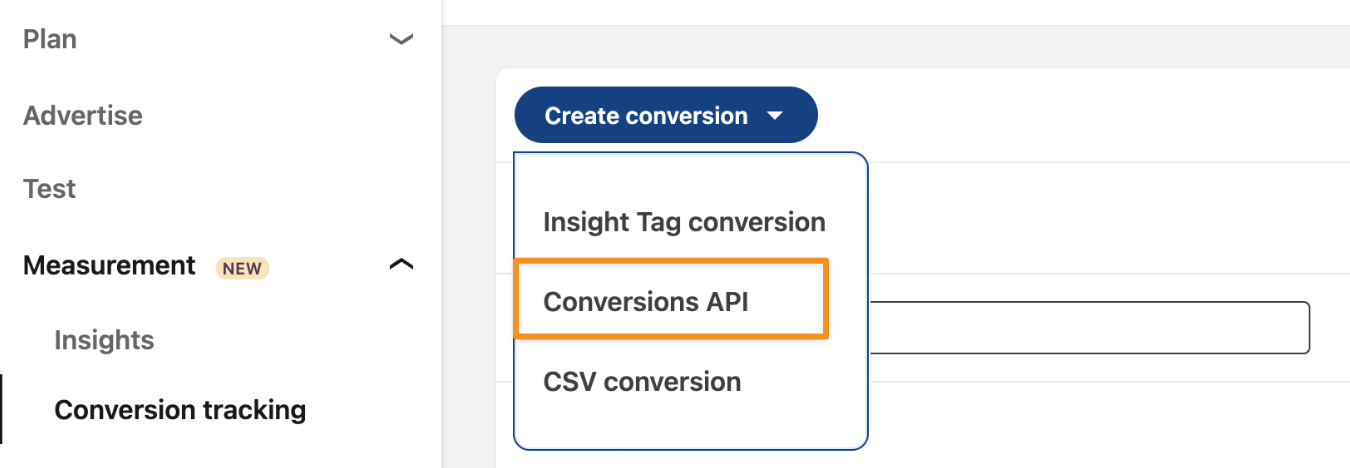Focus the text field behind the menu

click(x=1088, y=327)
